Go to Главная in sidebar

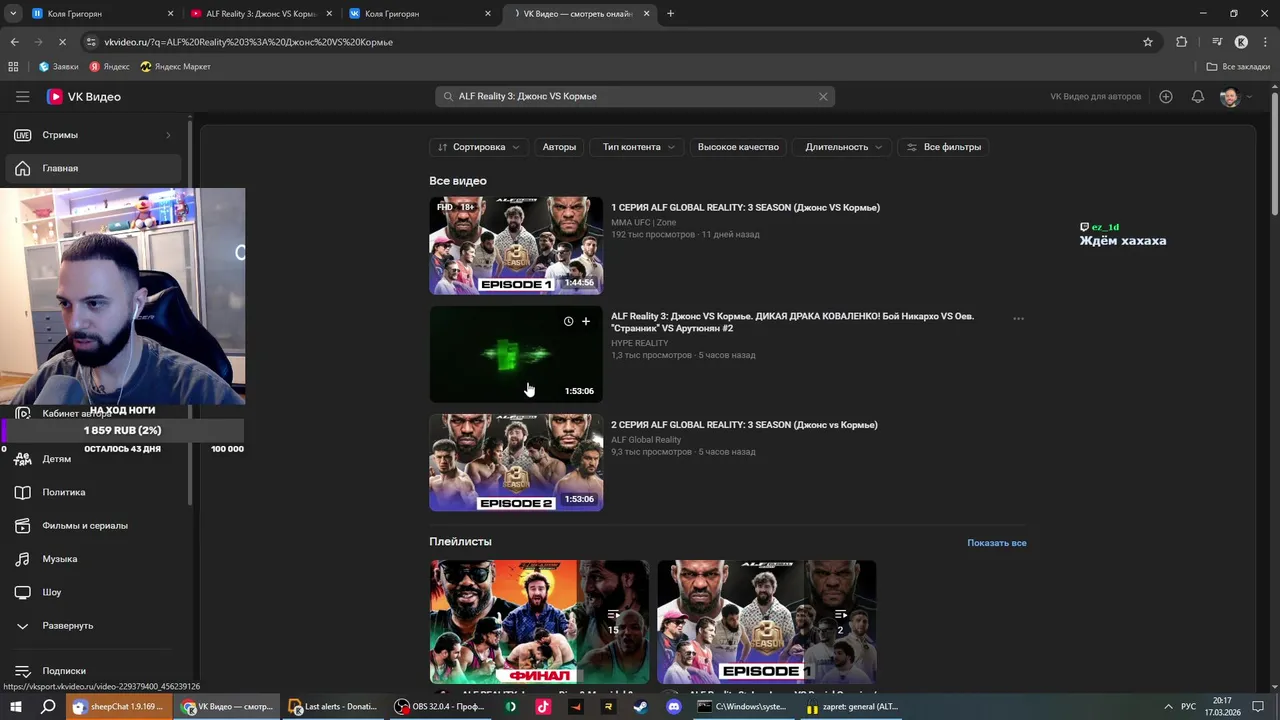[92, 168]
